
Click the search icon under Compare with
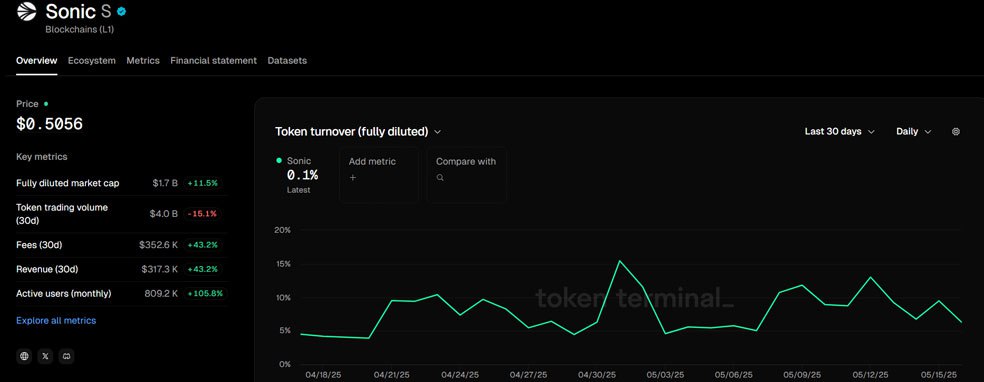(x=440, y=178)
